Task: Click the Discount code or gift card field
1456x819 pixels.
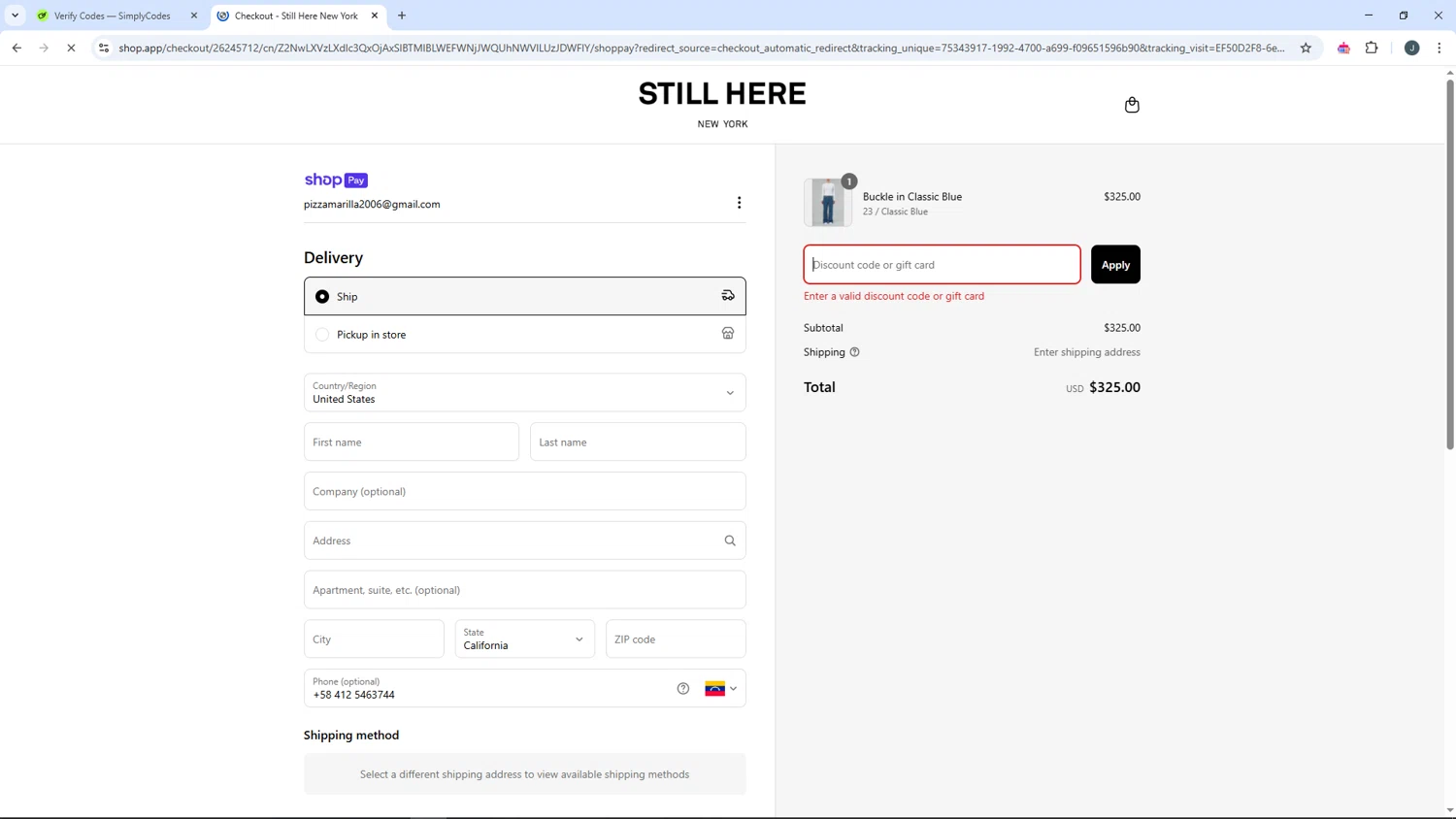Action: coord(942,265)
